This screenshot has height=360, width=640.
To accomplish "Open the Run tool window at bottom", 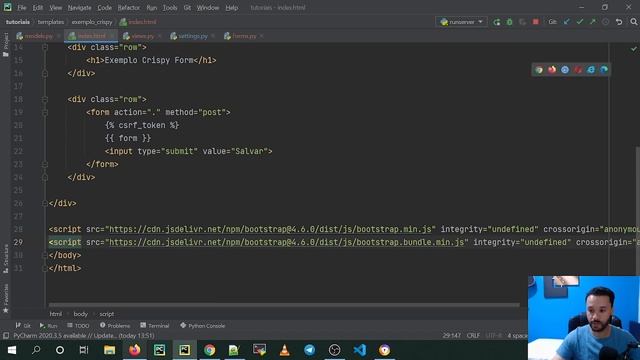I will (49, 326).
